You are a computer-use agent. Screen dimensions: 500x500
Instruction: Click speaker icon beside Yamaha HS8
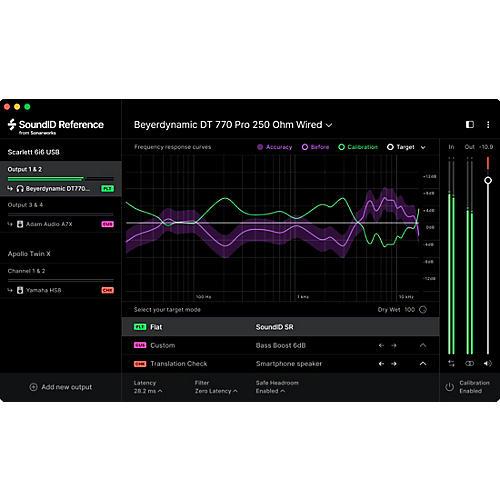point(20,290)
